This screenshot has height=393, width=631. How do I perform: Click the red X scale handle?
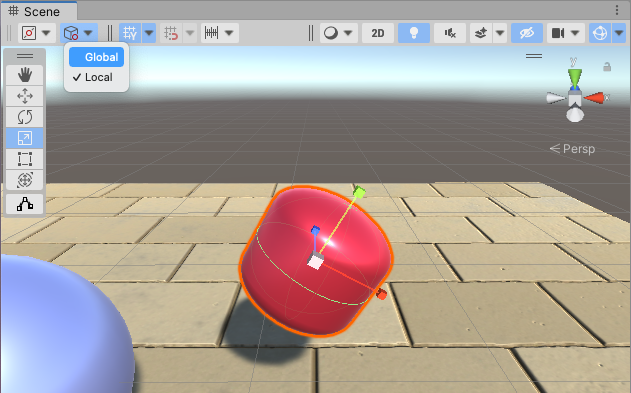click(x=381, y=294)
